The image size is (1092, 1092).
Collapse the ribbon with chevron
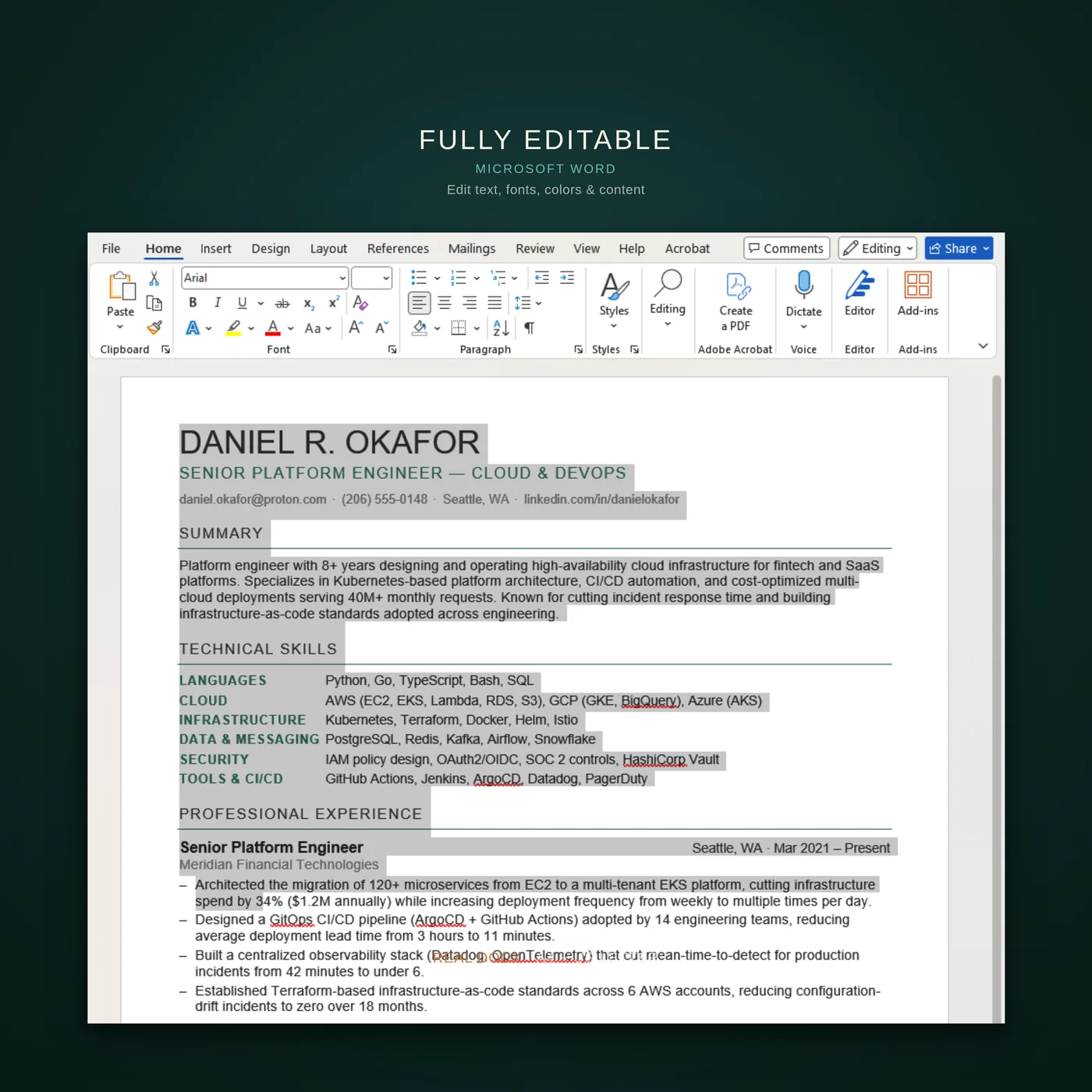983,346
